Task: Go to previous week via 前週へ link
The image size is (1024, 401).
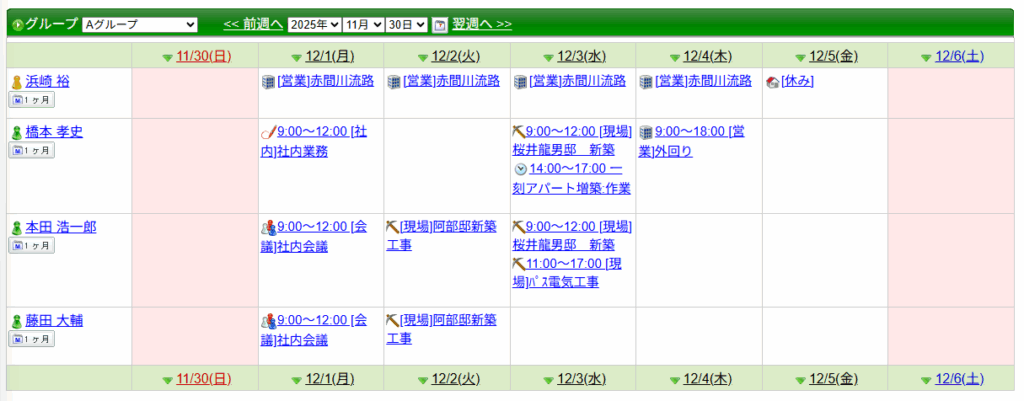Action: 253,24
